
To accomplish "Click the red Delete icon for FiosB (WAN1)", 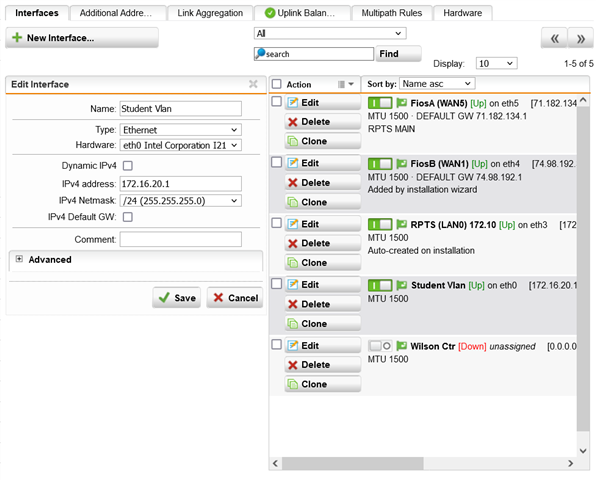I will coord(292,183).
